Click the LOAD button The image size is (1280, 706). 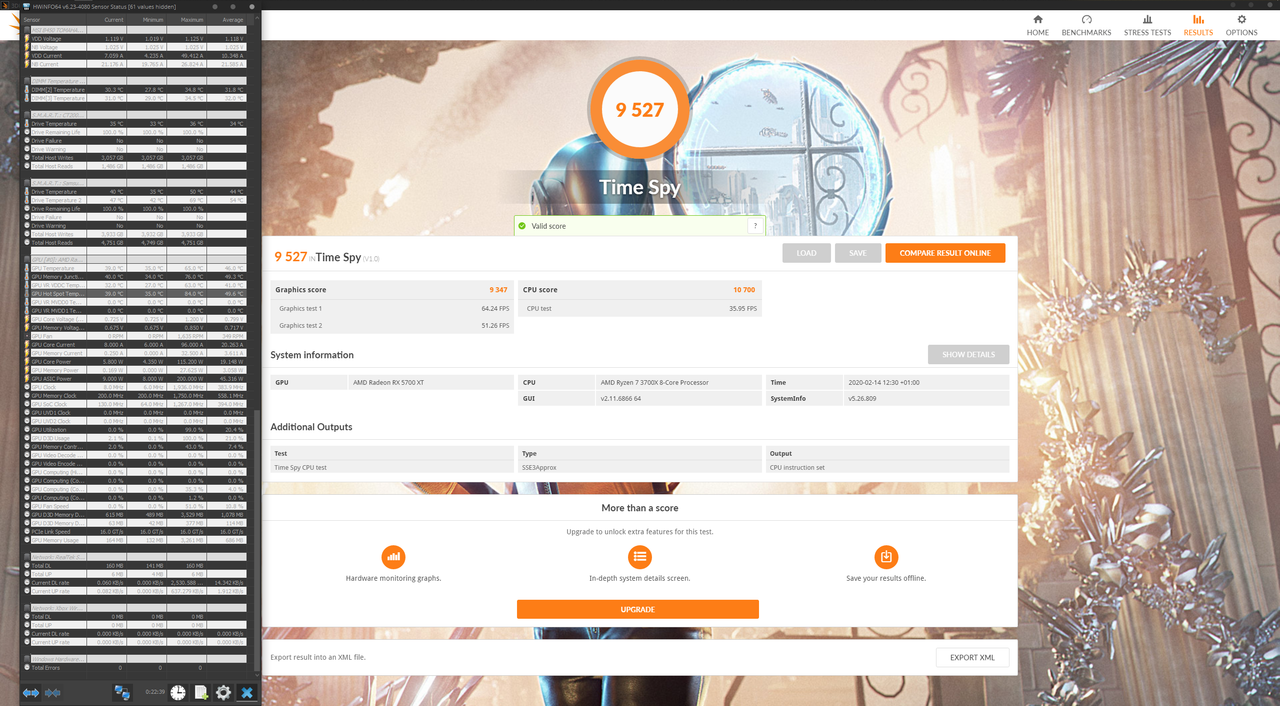806,253
